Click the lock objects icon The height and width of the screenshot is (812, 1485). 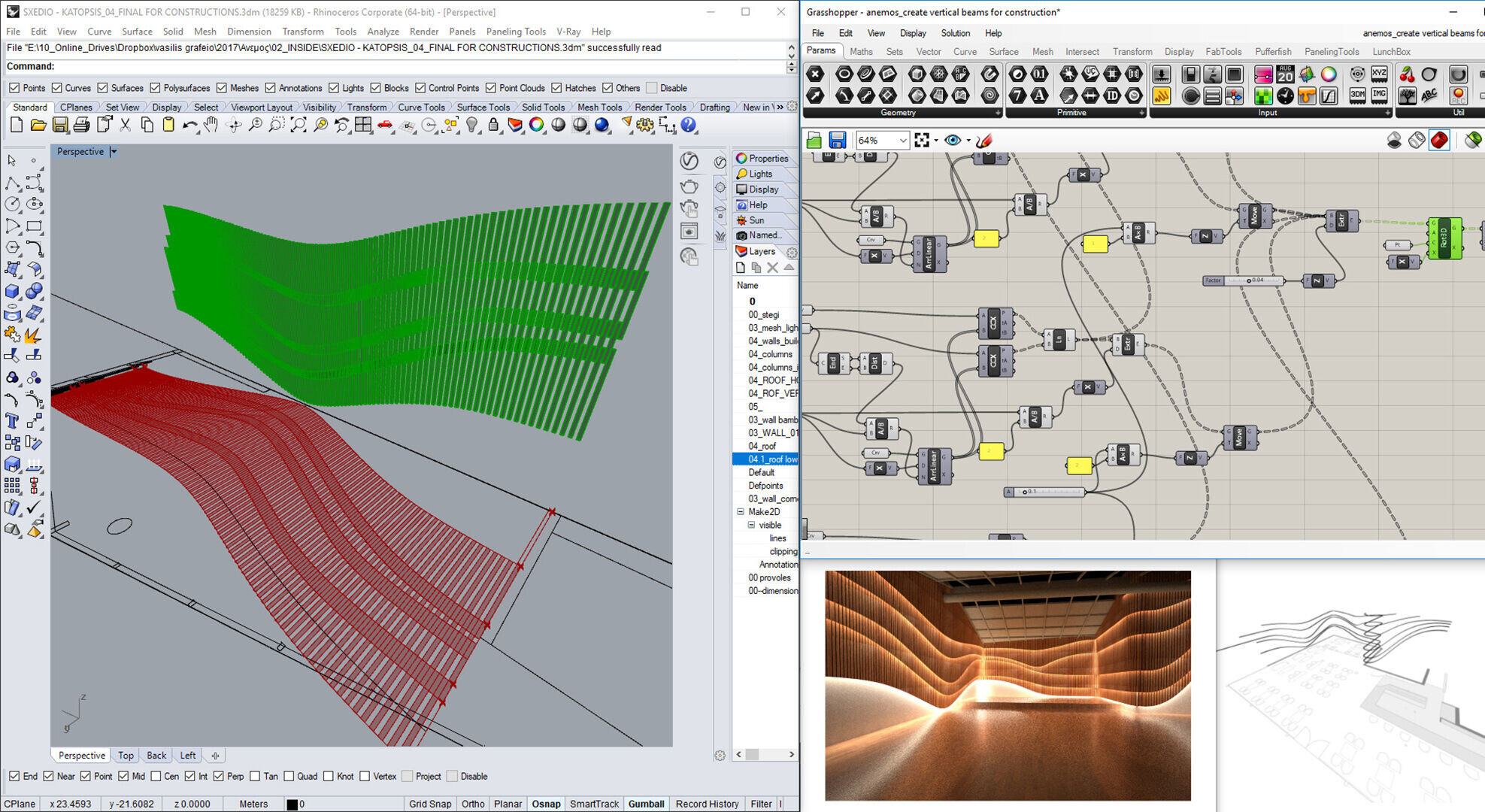tap(493, 126)
